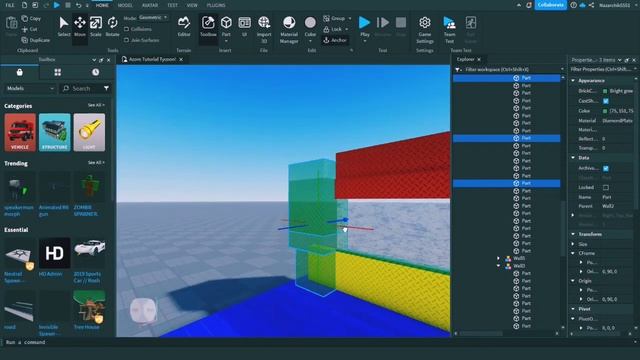Click the Lock button in Edit group
Viewport: 640px width, 360px height.
coord(336,29)
